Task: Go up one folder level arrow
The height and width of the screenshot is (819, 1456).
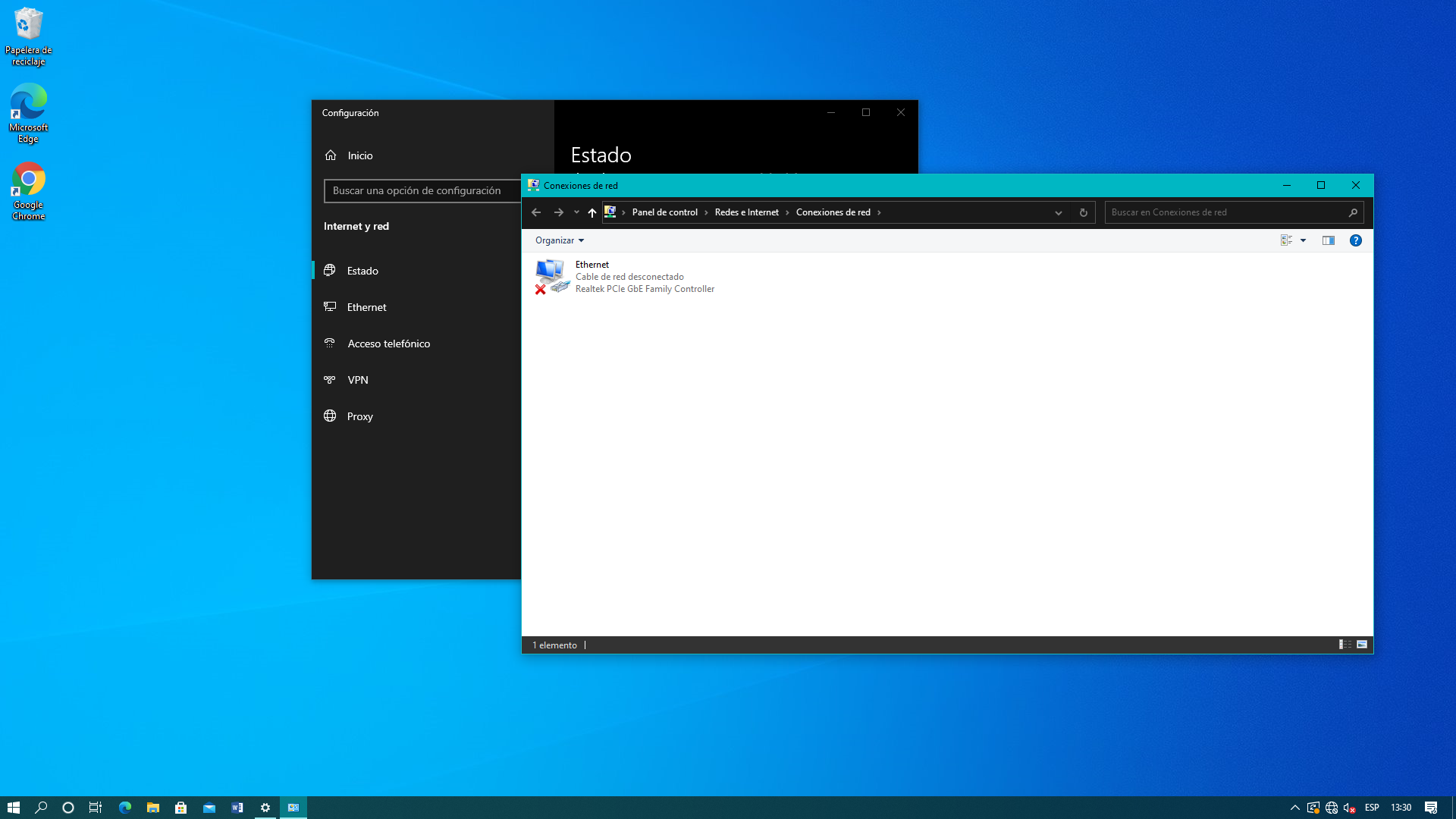Action: coord(592,212)
